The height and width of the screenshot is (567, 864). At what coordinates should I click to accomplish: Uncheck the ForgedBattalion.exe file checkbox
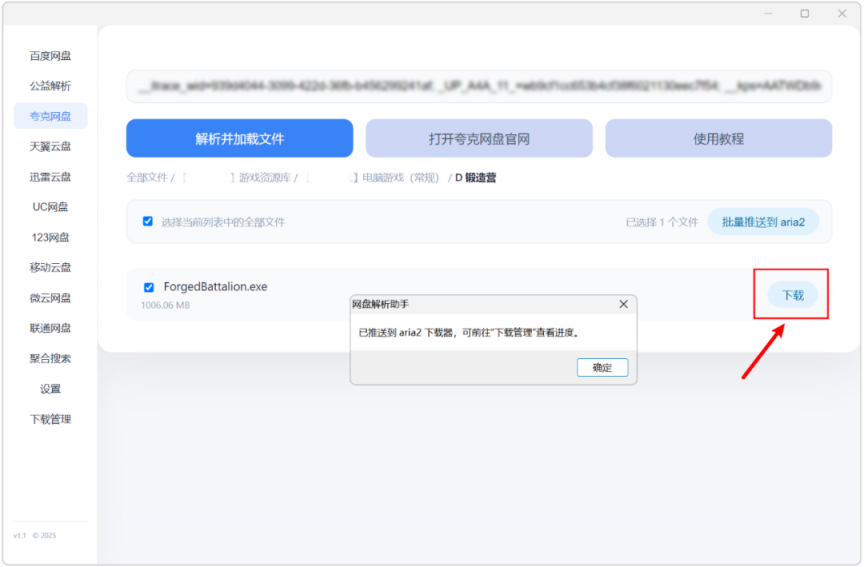coord(149,287)
